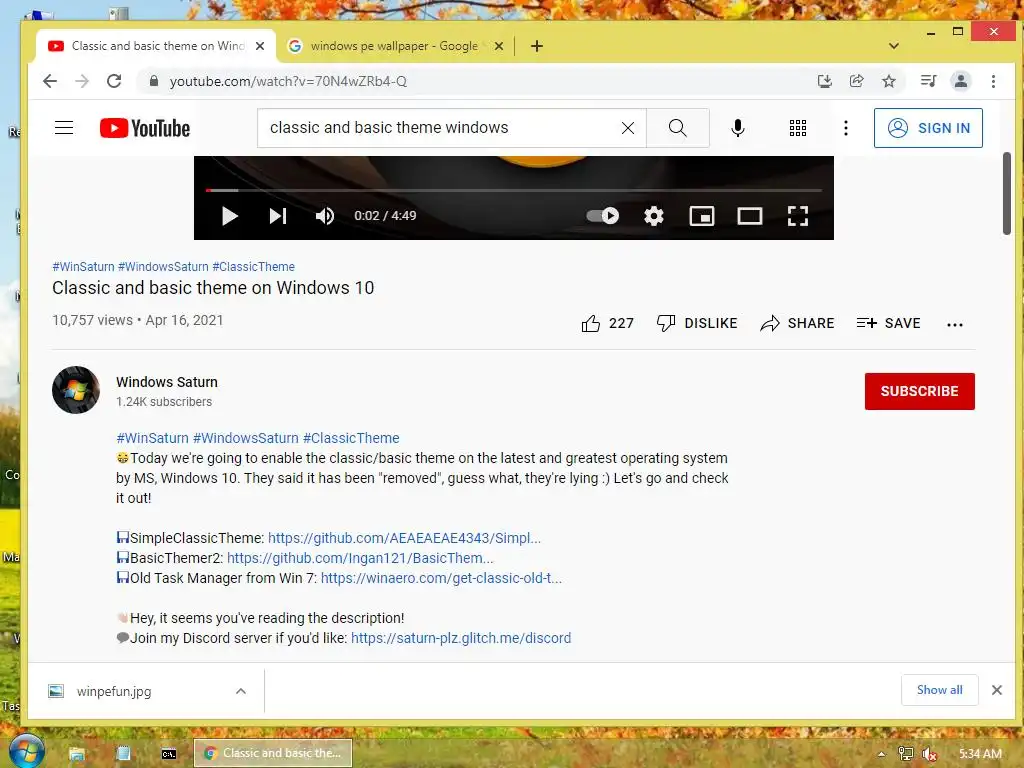Save the video to a playlist
The width and height of the screenshot is (1024, 768).
point(889,323)
